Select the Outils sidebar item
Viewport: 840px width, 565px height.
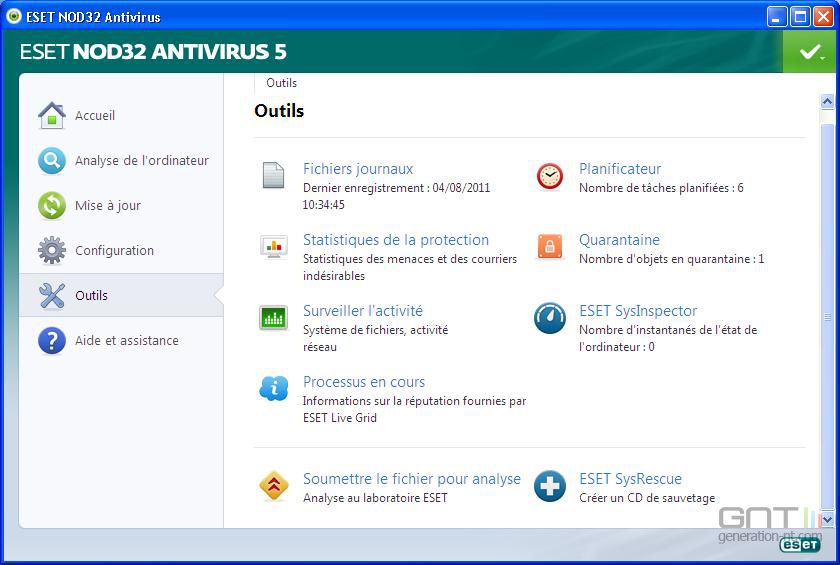coord(121,295)
